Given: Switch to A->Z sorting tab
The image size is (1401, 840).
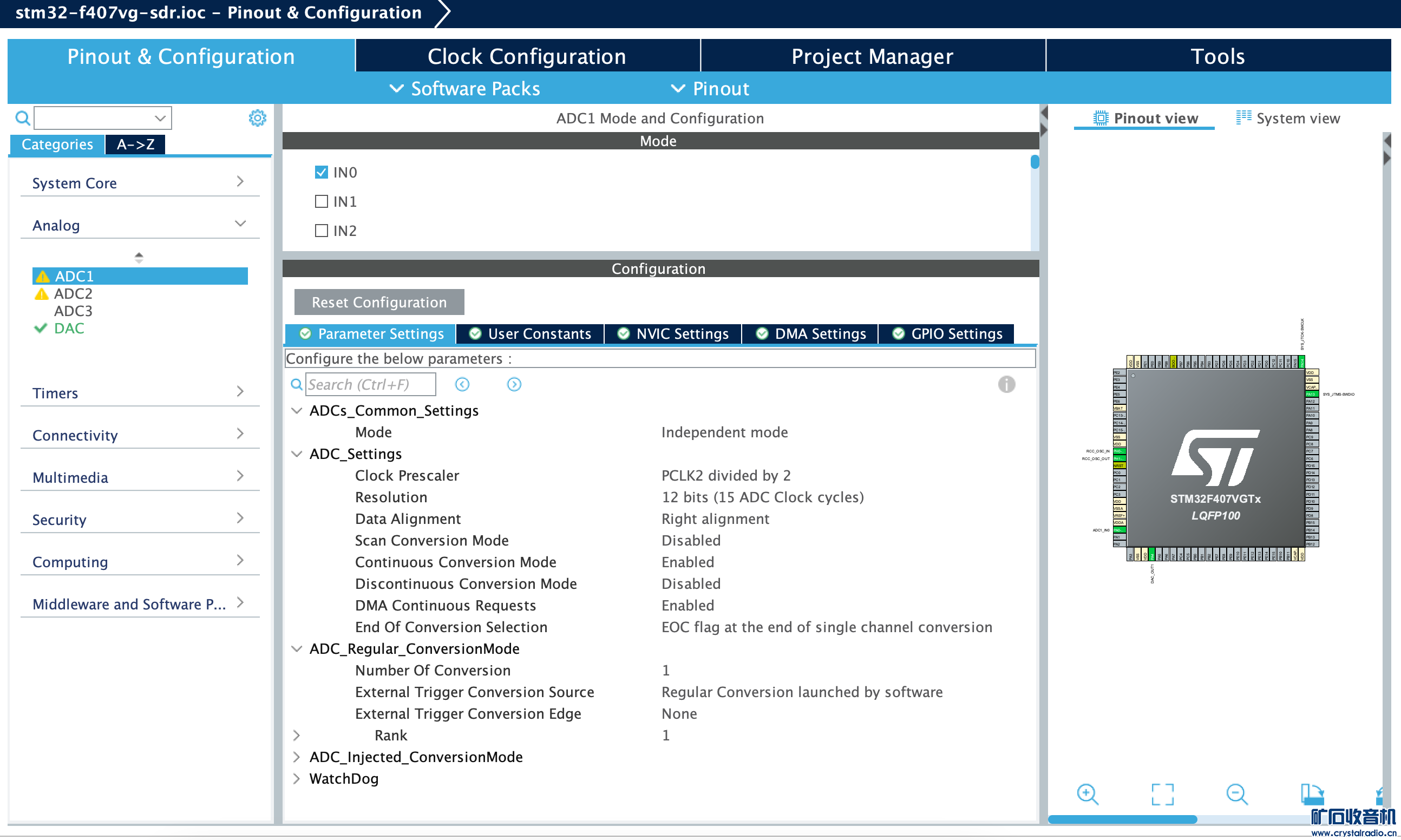Looking at the screenshot, I should tap(135, 145).
